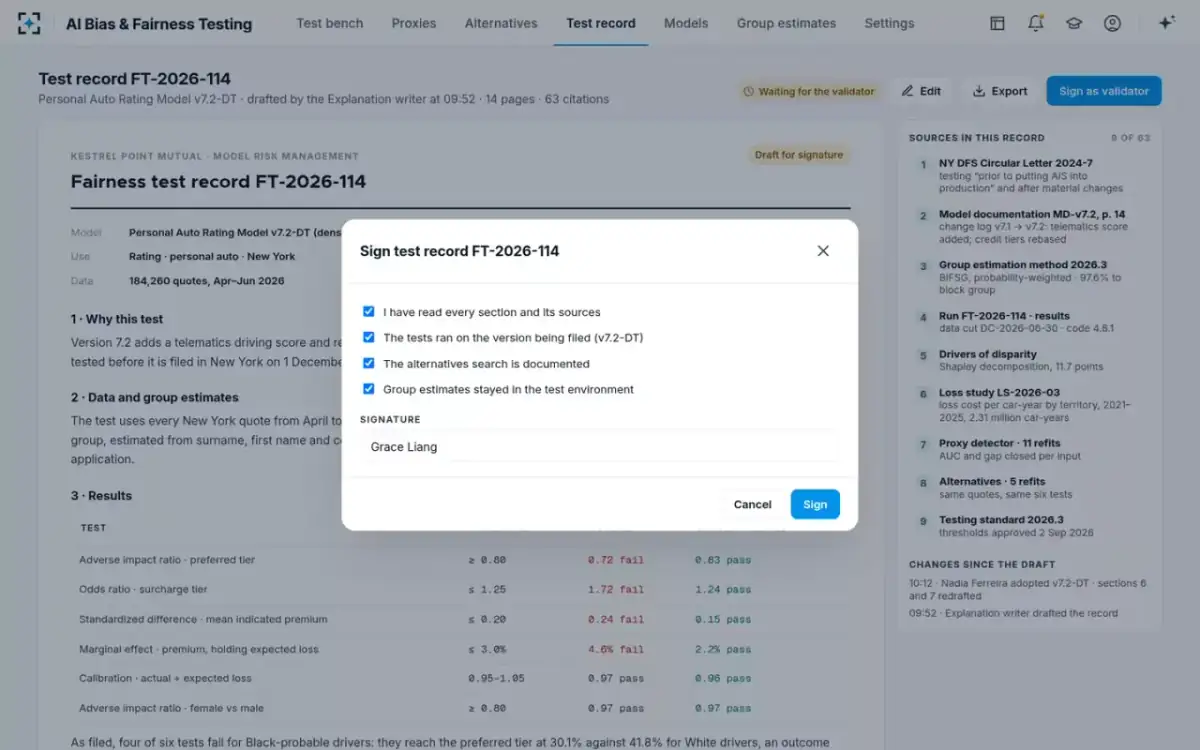Open source Alternatives 5 refits
The width and height of the screenshot is (1200, 750).
pyautogui.click(x=1029, y=488)
